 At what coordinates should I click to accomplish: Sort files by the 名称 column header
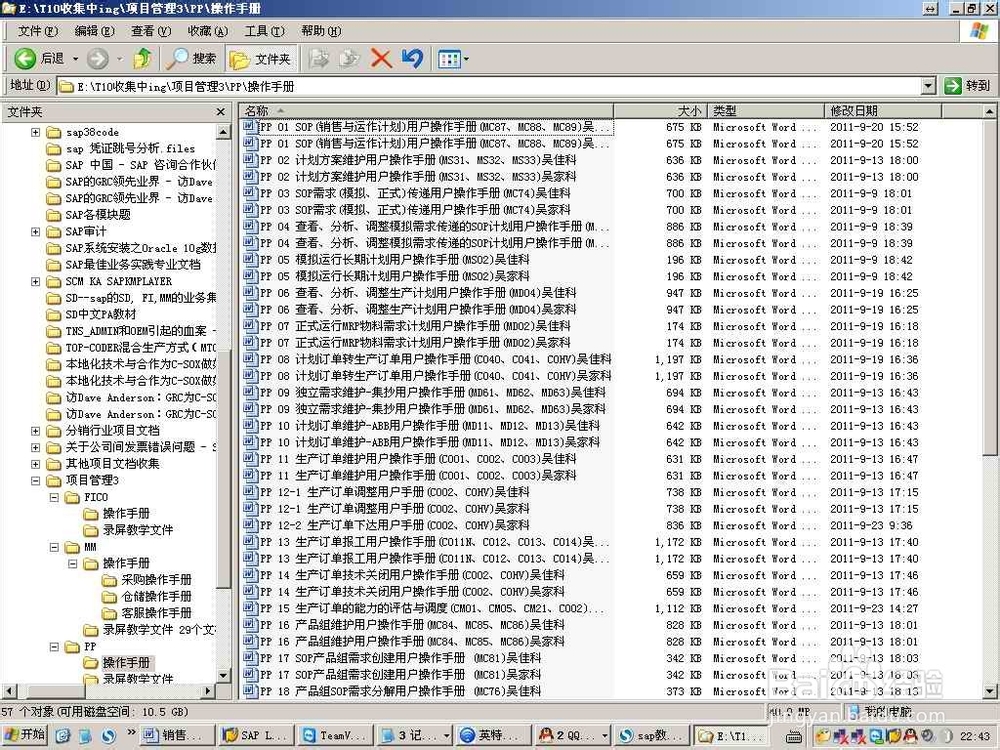426,111
